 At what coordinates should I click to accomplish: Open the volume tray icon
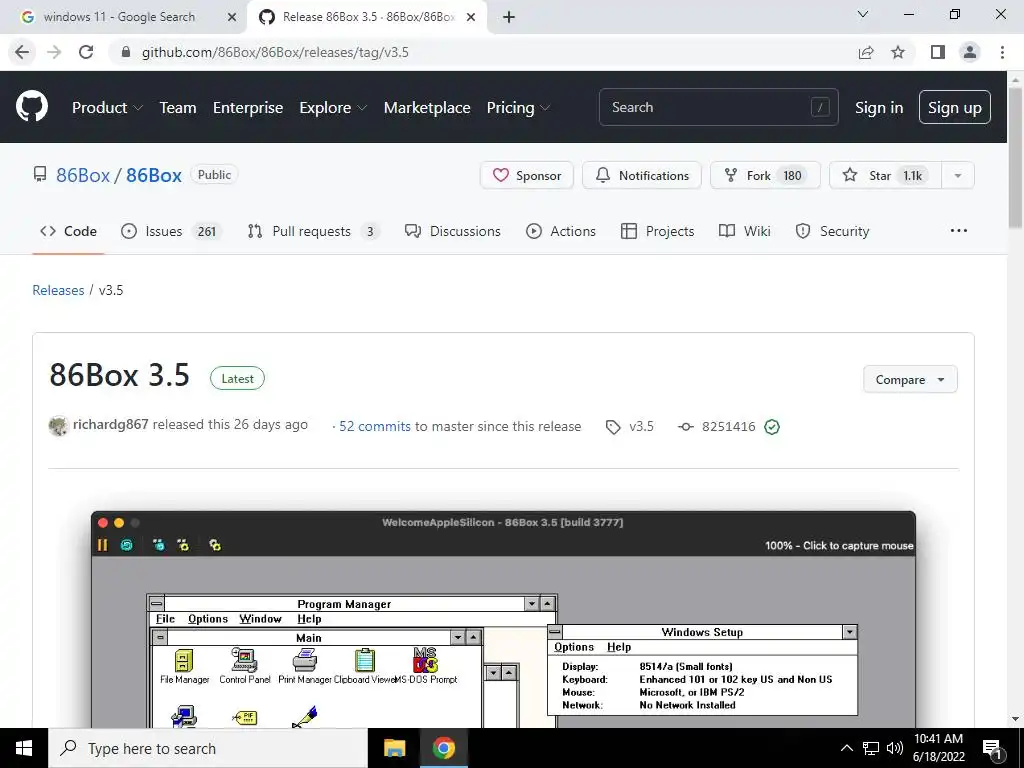pos(895,748)
